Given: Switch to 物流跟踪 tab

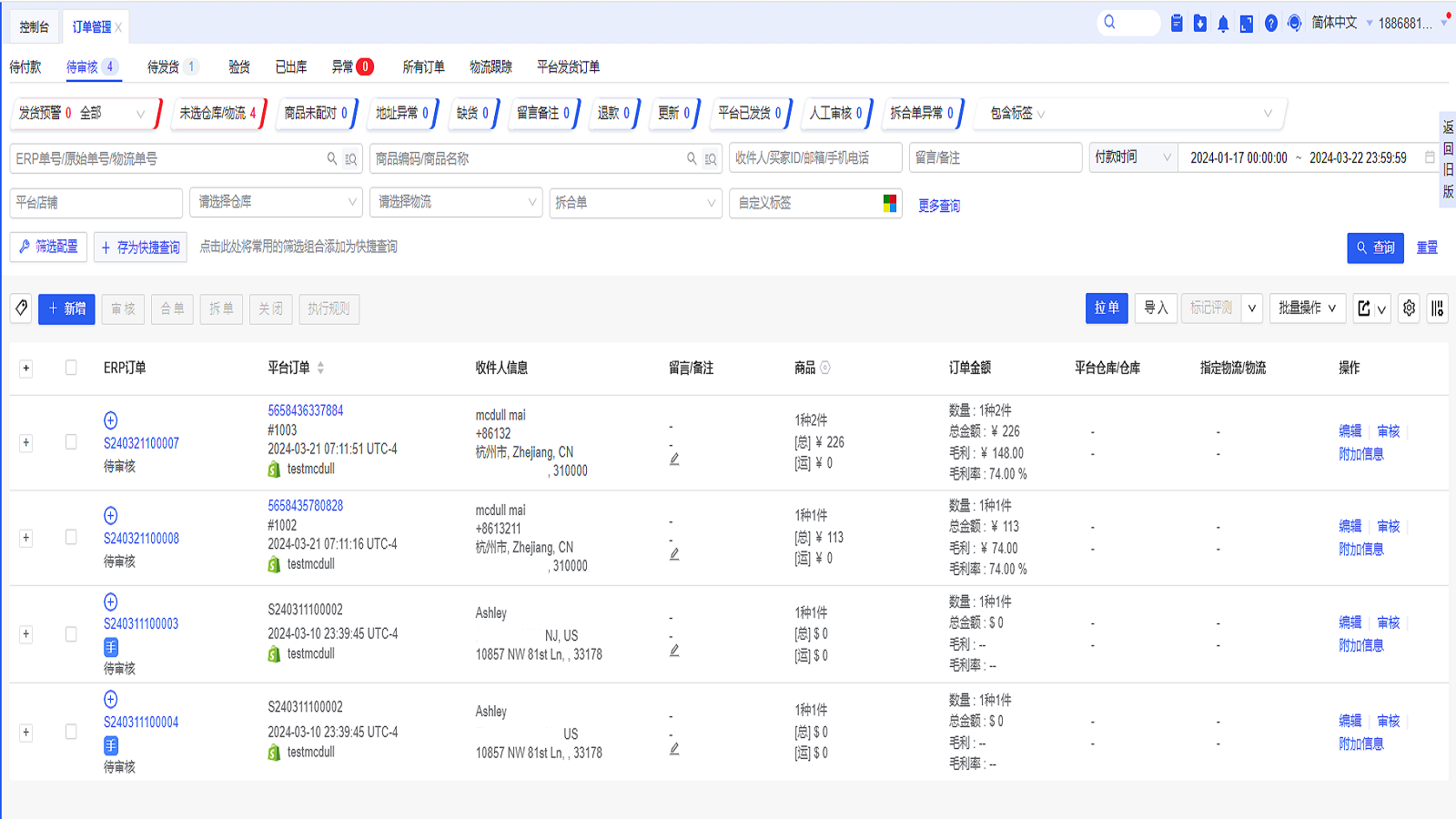Looking at the screenshot, I should [x=490, y=66].
